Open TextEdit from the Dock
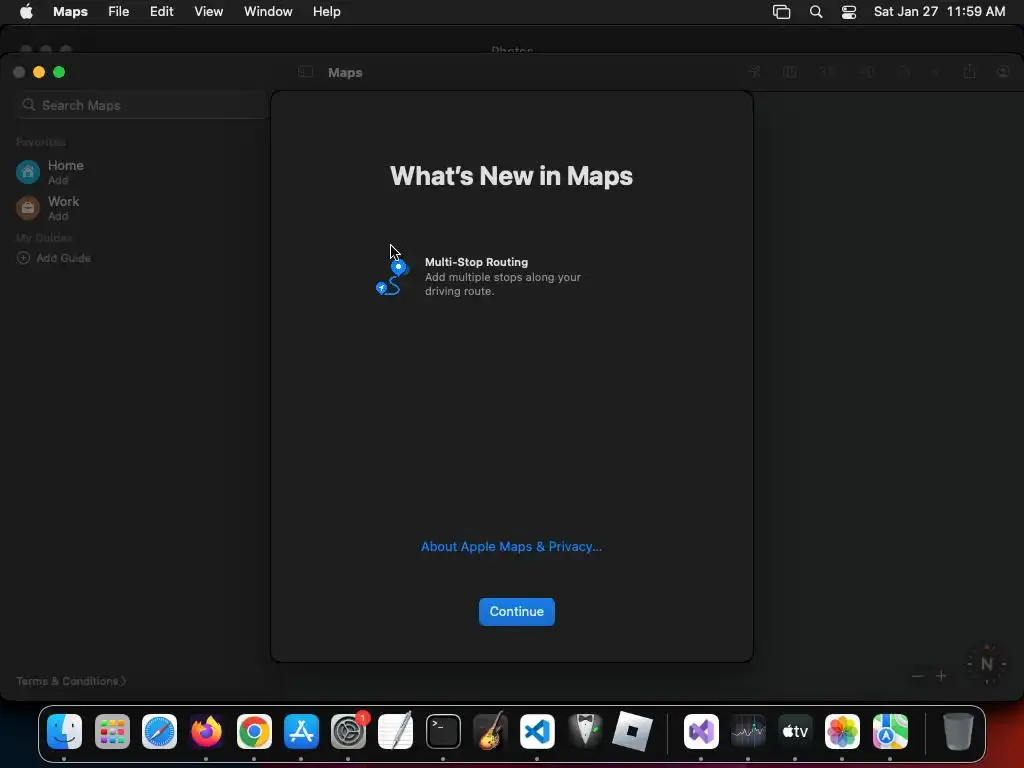Viewport: 1024px width, 768px height. click(x=396, y=731)
